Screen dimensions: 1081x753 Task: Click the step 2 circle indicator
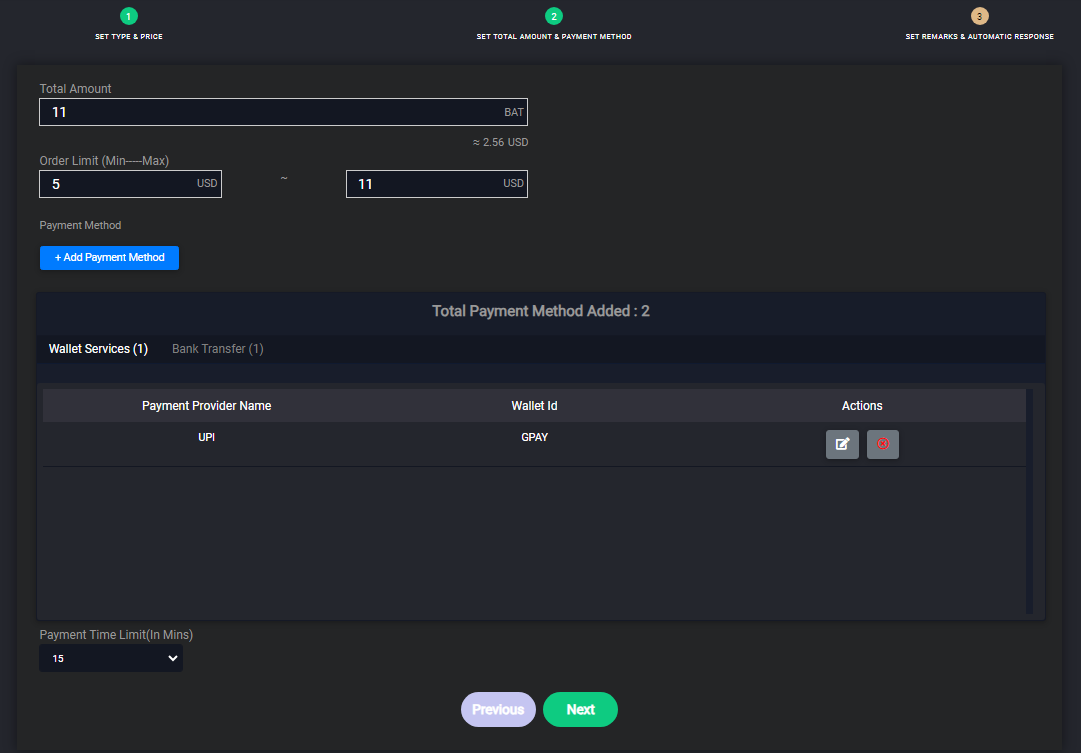pyautogui.click(x=554, y=16)
